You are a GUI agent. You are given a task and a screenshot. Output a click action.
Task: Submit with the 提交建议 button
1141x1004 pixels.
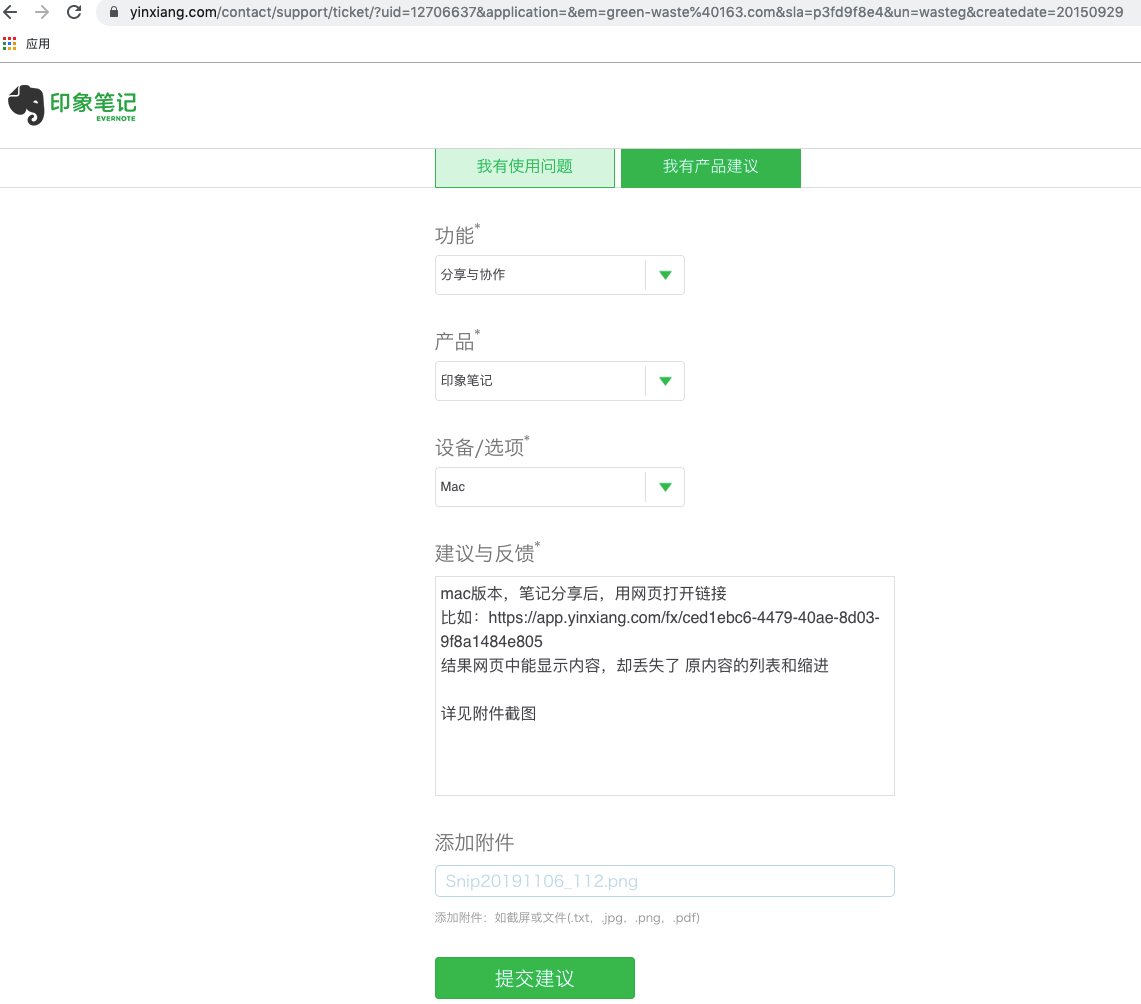535,978
